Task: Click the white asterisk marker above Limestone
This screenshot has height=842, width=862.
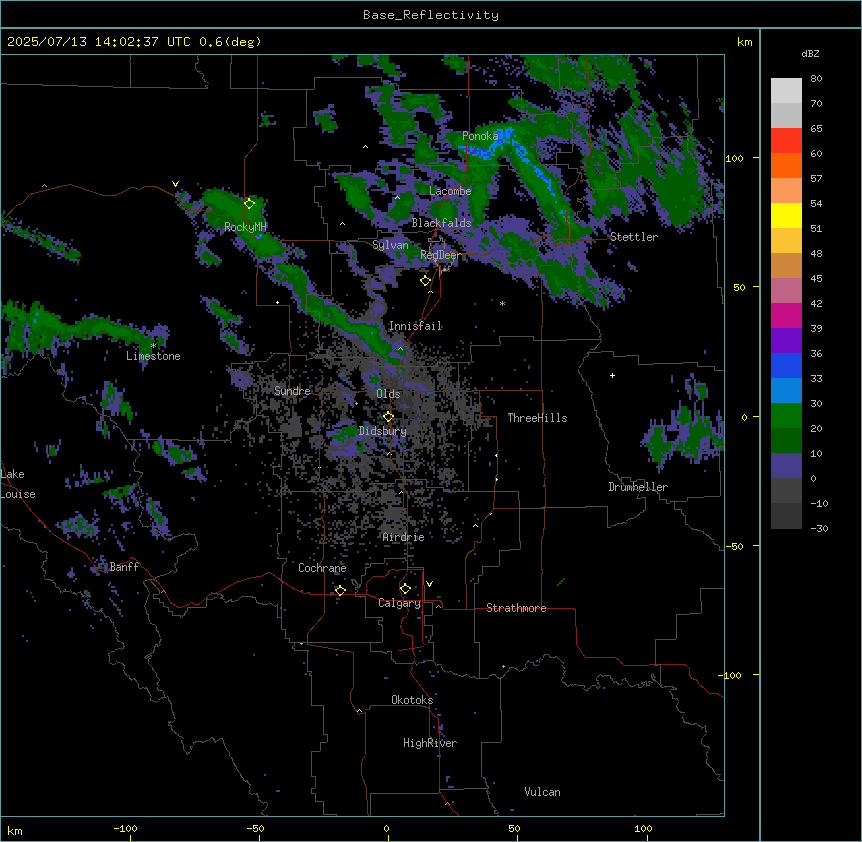Action: coord(153,346)
